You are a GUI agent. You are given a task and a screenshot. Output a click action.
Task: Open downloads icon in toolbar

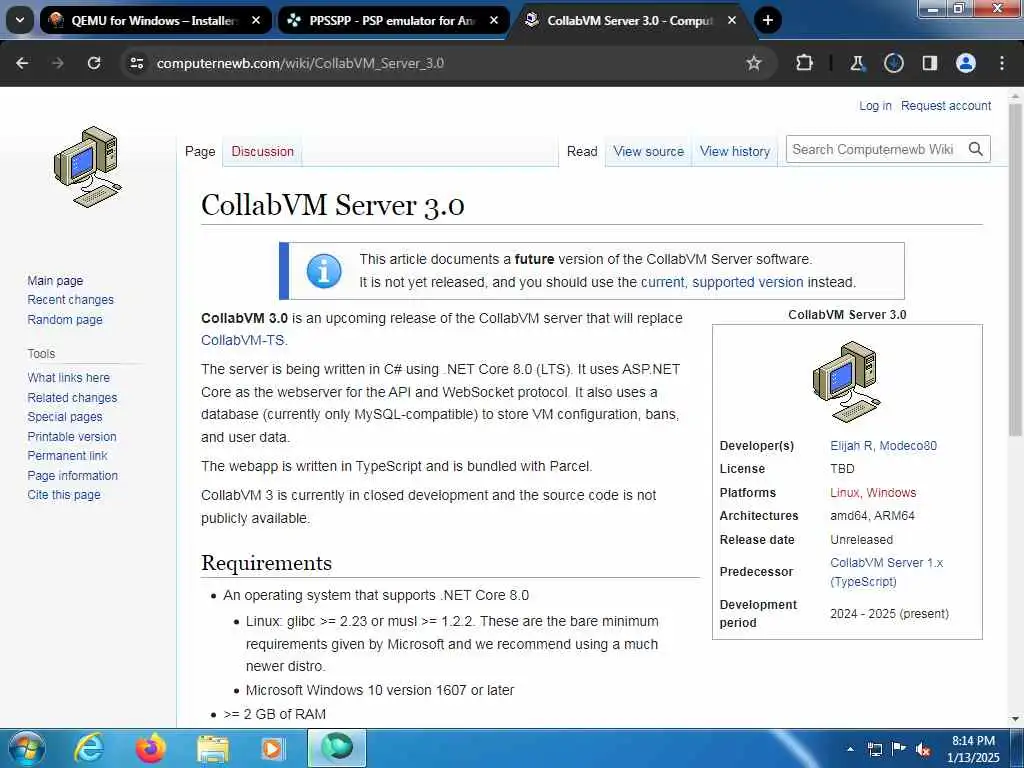[x=893, y=63]
